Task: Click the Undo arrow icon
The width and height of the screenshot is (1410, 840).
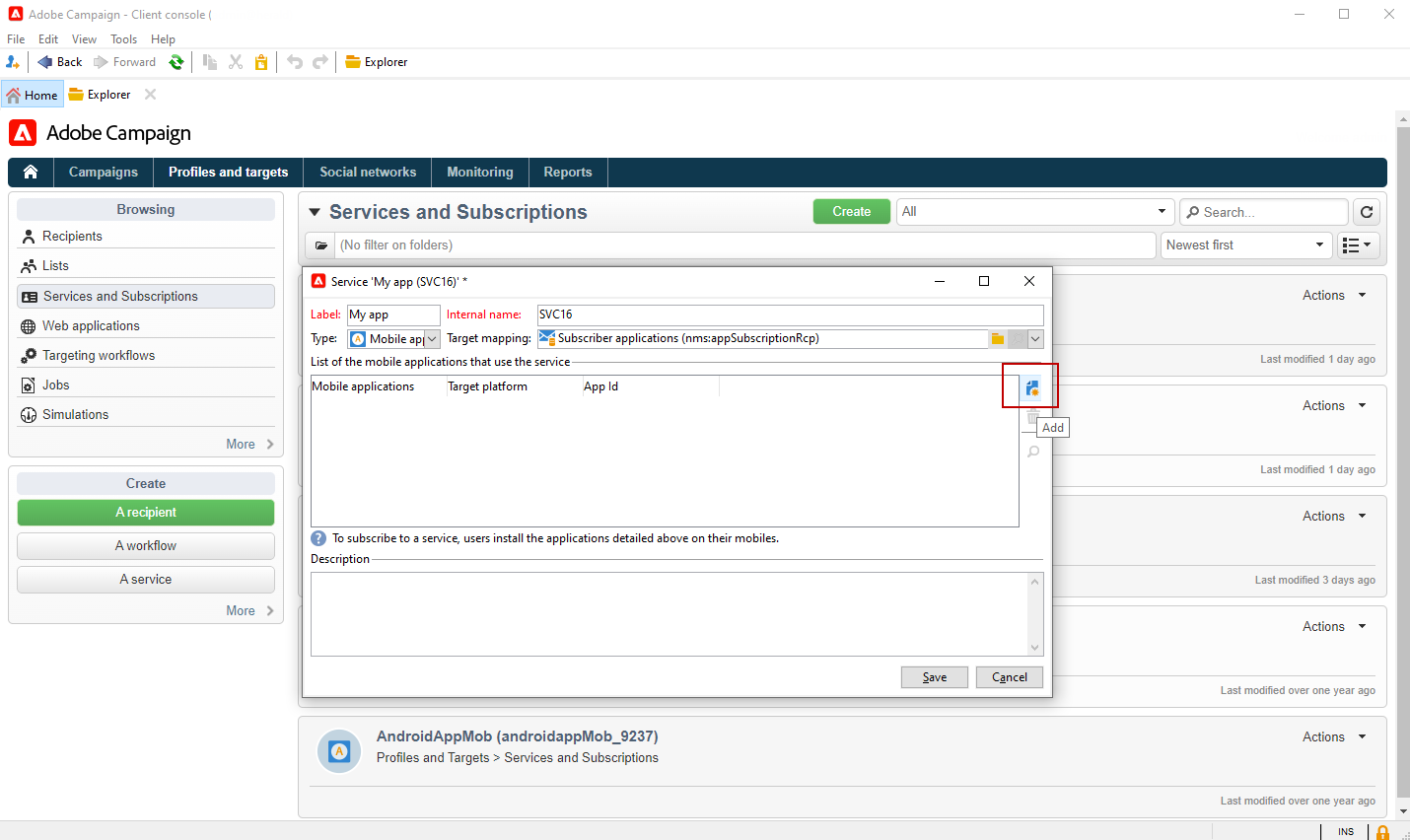Action: 295,62
